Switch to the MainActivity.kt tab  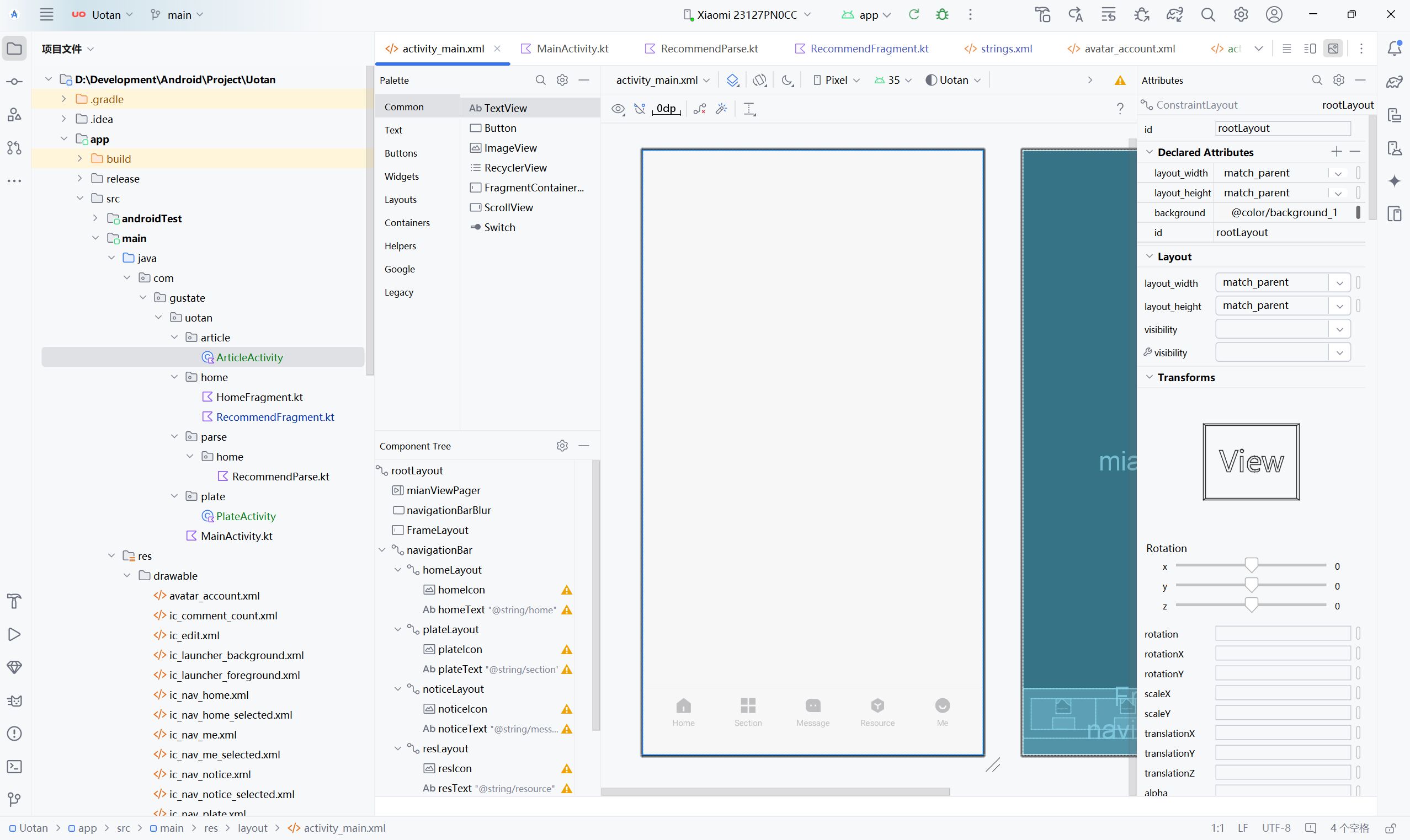pos(565,49)
